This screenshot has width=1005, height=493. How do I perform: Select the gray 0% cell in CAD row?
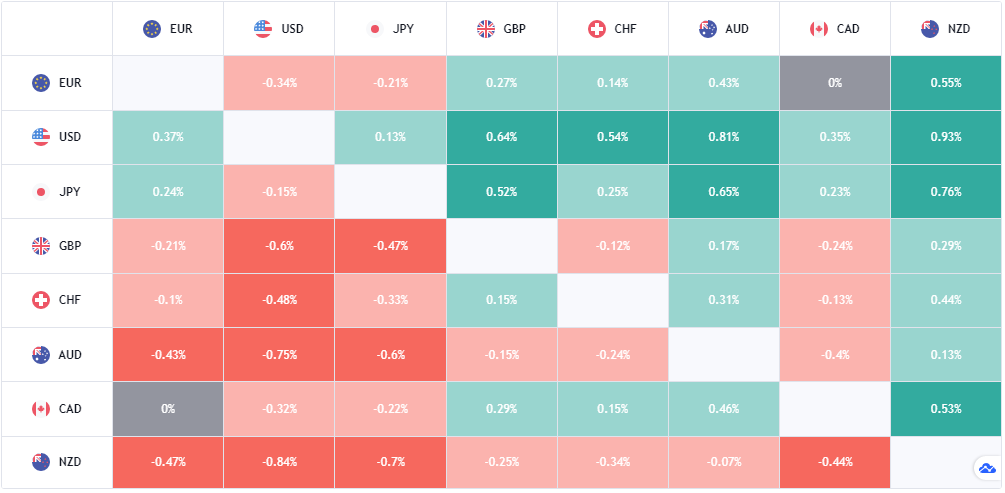click(168, 408)
